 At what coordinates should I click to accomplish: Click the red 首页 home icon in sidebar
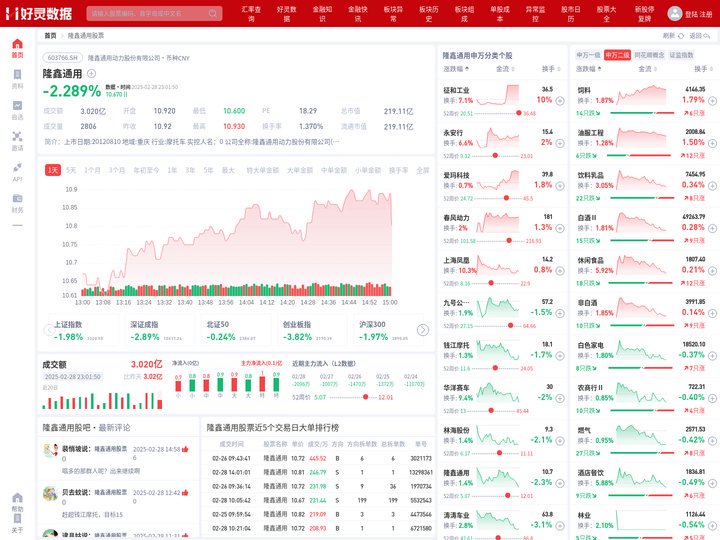[17, 44]
